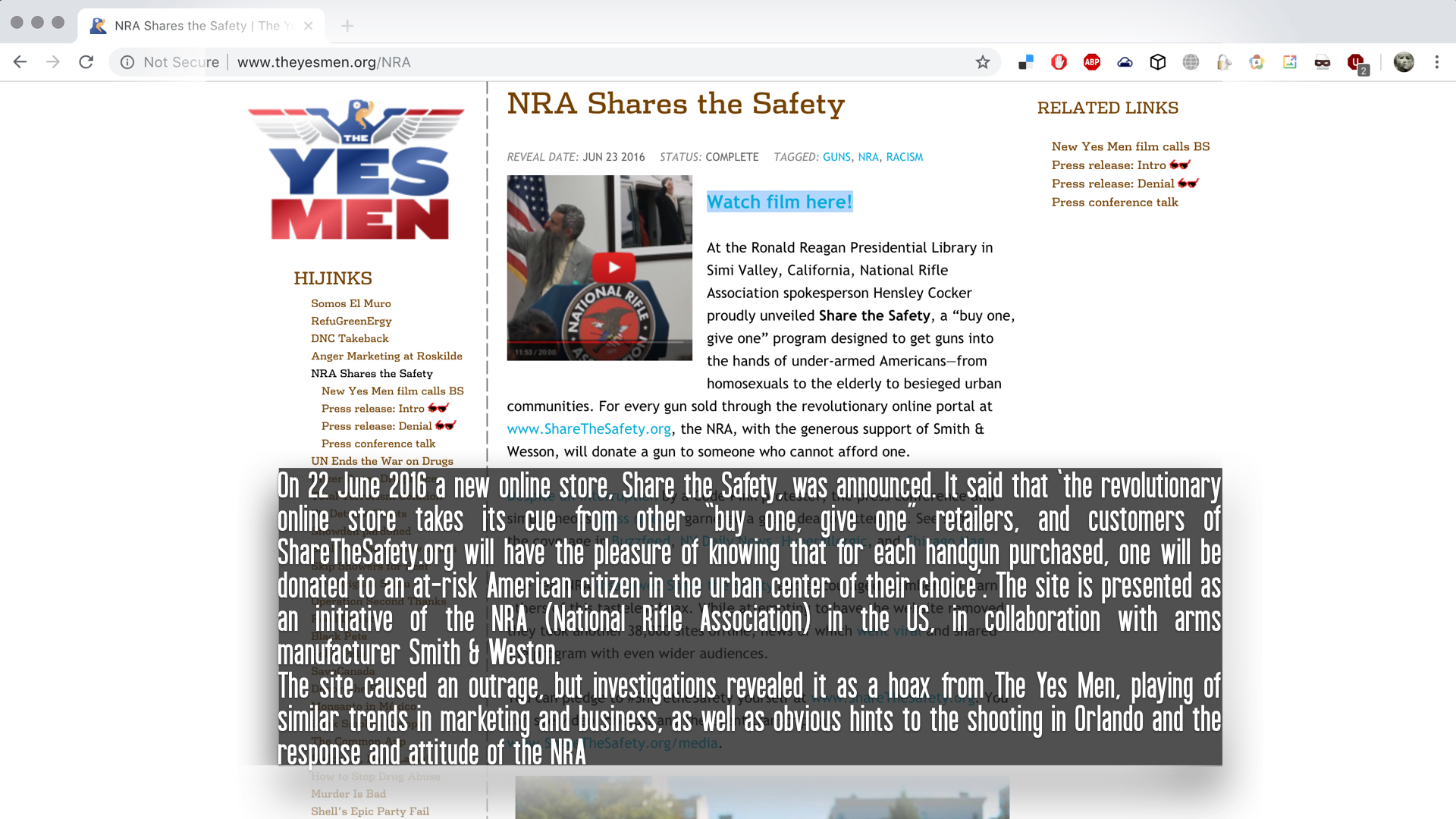Open sidebar Press release: Denial
1456x819 pixels.
(388, 425)
